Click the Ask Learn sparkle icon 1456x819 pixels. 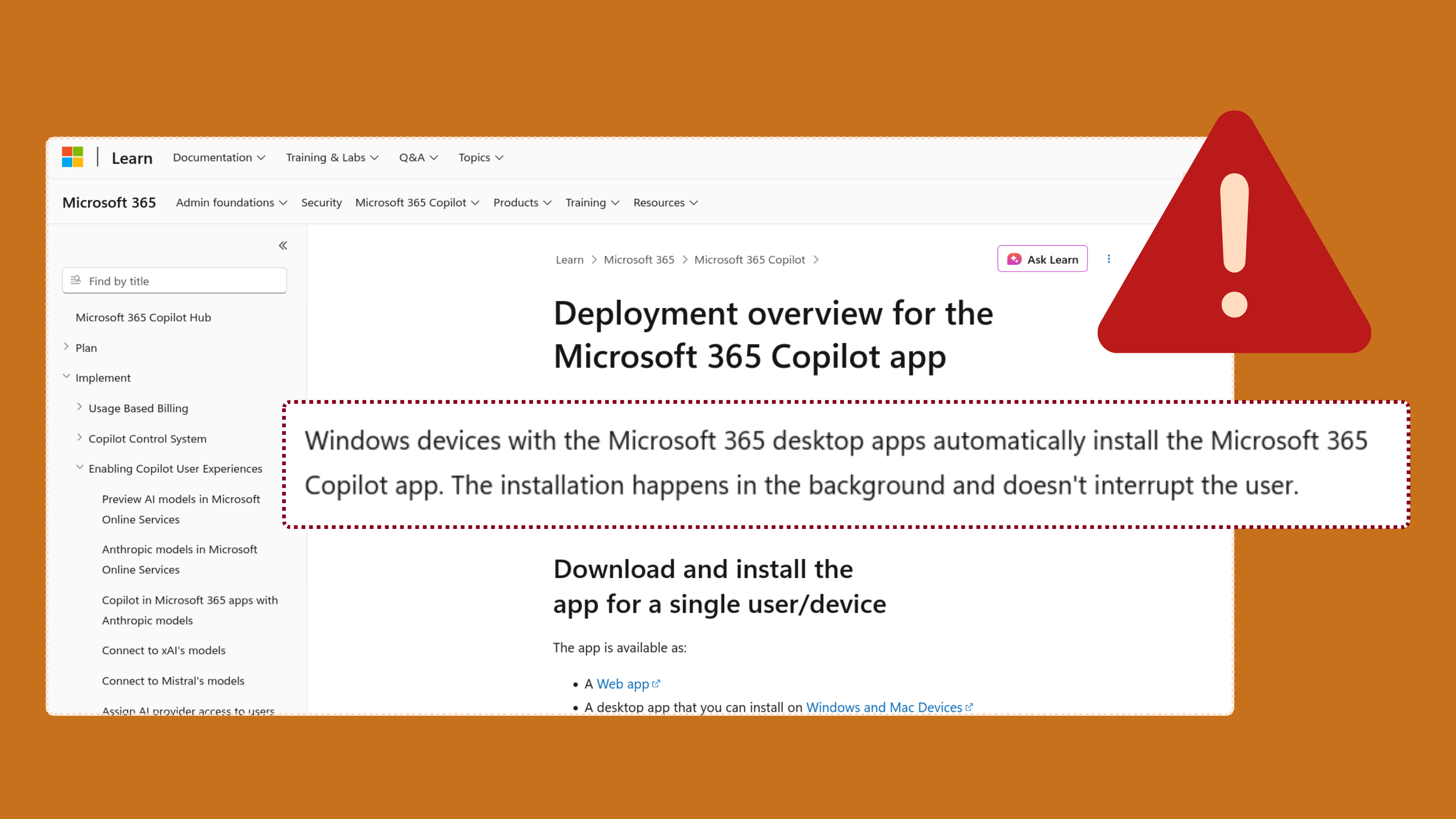(x=1014, y=259)
